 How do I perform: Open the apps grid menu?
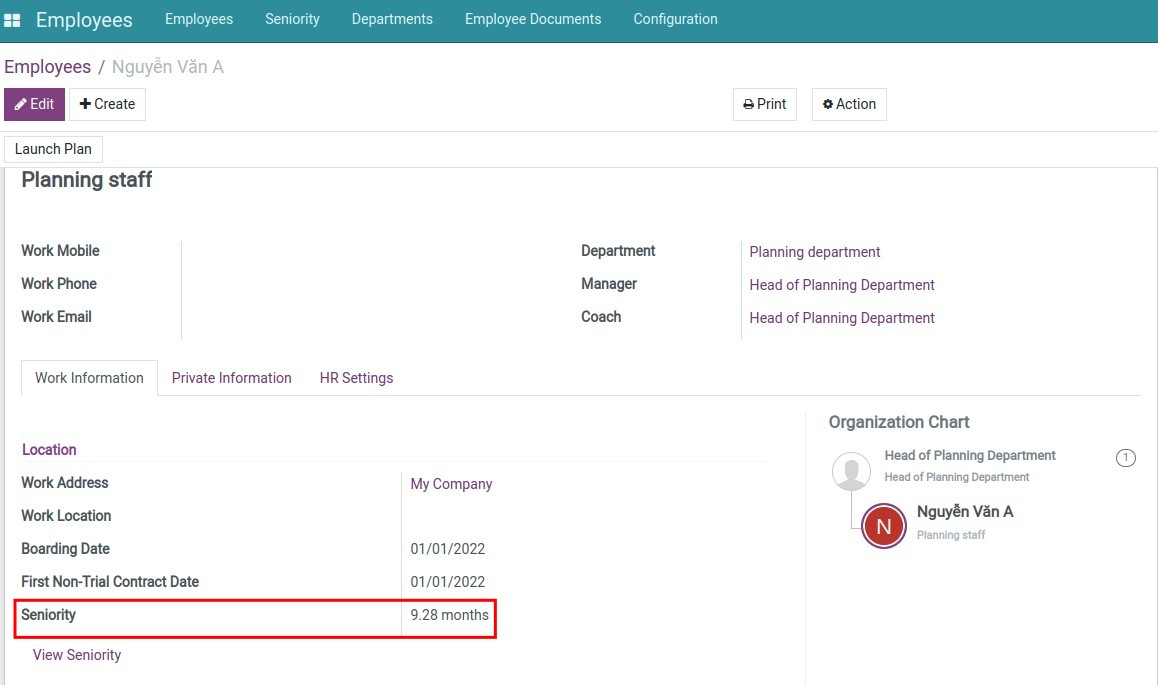(x=12, y=19)
